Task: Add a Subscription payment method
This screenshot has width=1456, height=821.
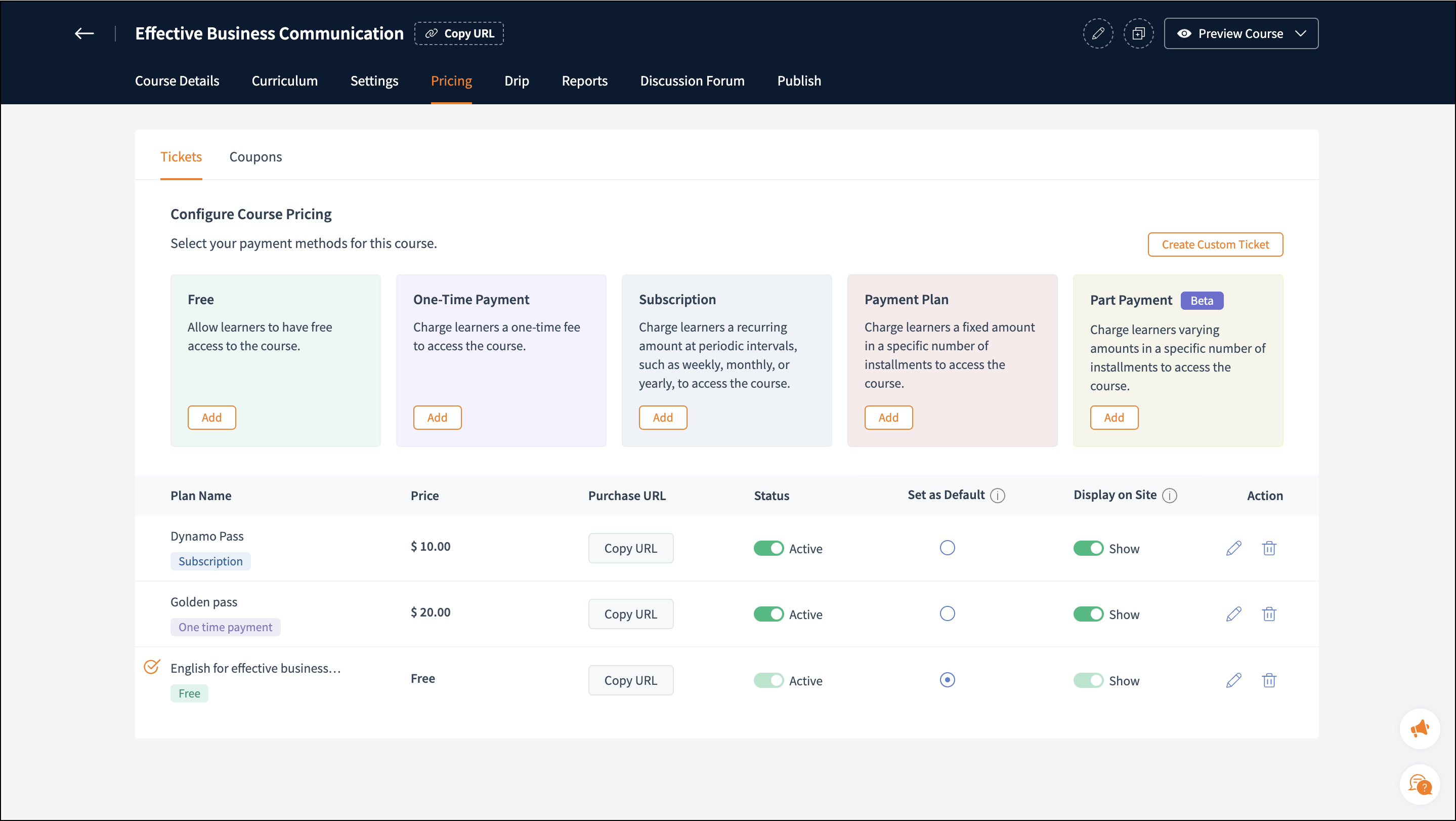Action: [662, 417]
